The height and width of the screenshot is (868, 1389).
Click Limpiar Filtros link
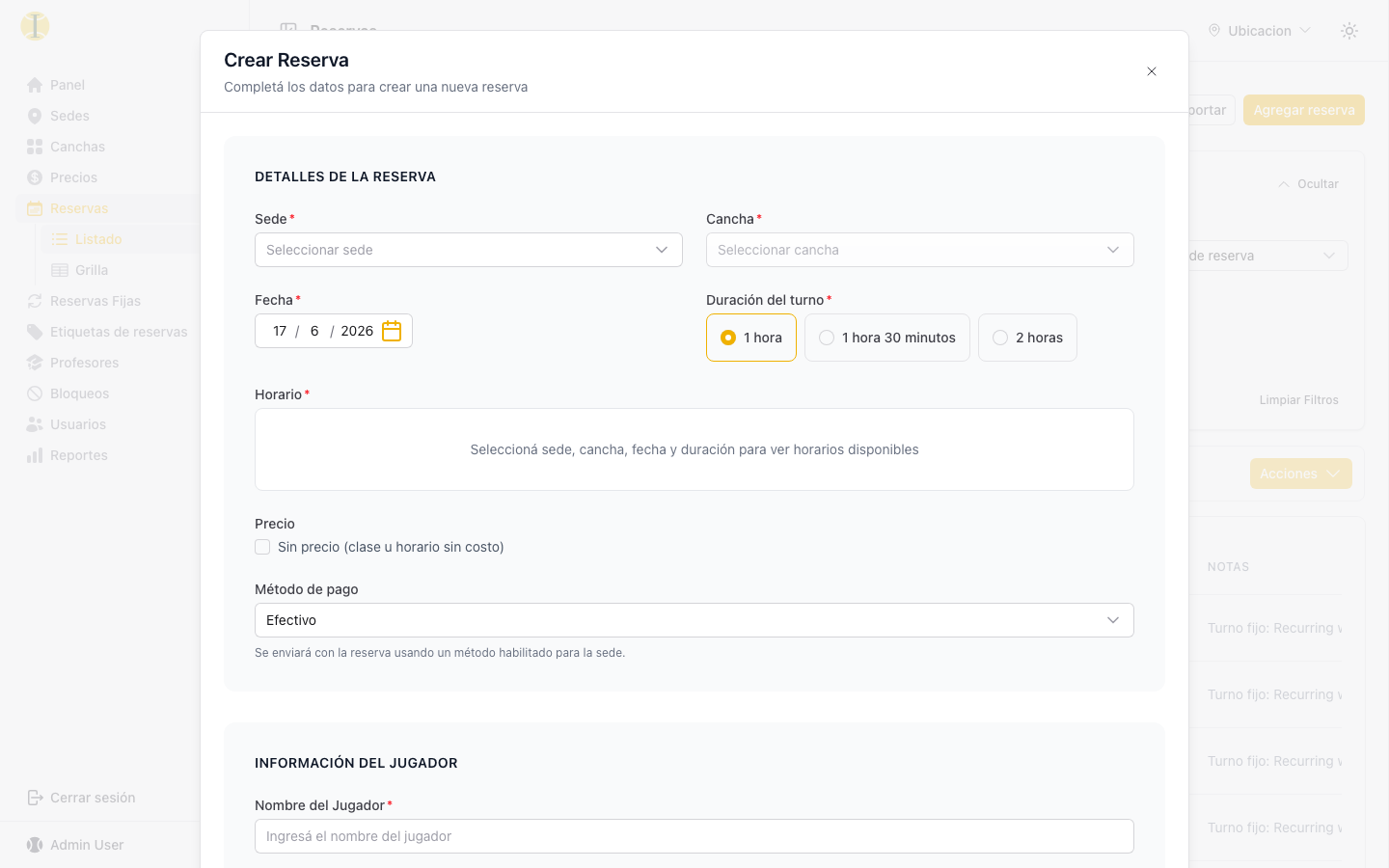[1298, 400]
